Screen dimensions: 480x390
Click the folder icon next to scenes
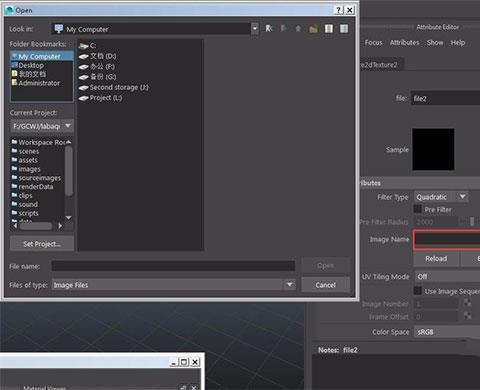14,151
